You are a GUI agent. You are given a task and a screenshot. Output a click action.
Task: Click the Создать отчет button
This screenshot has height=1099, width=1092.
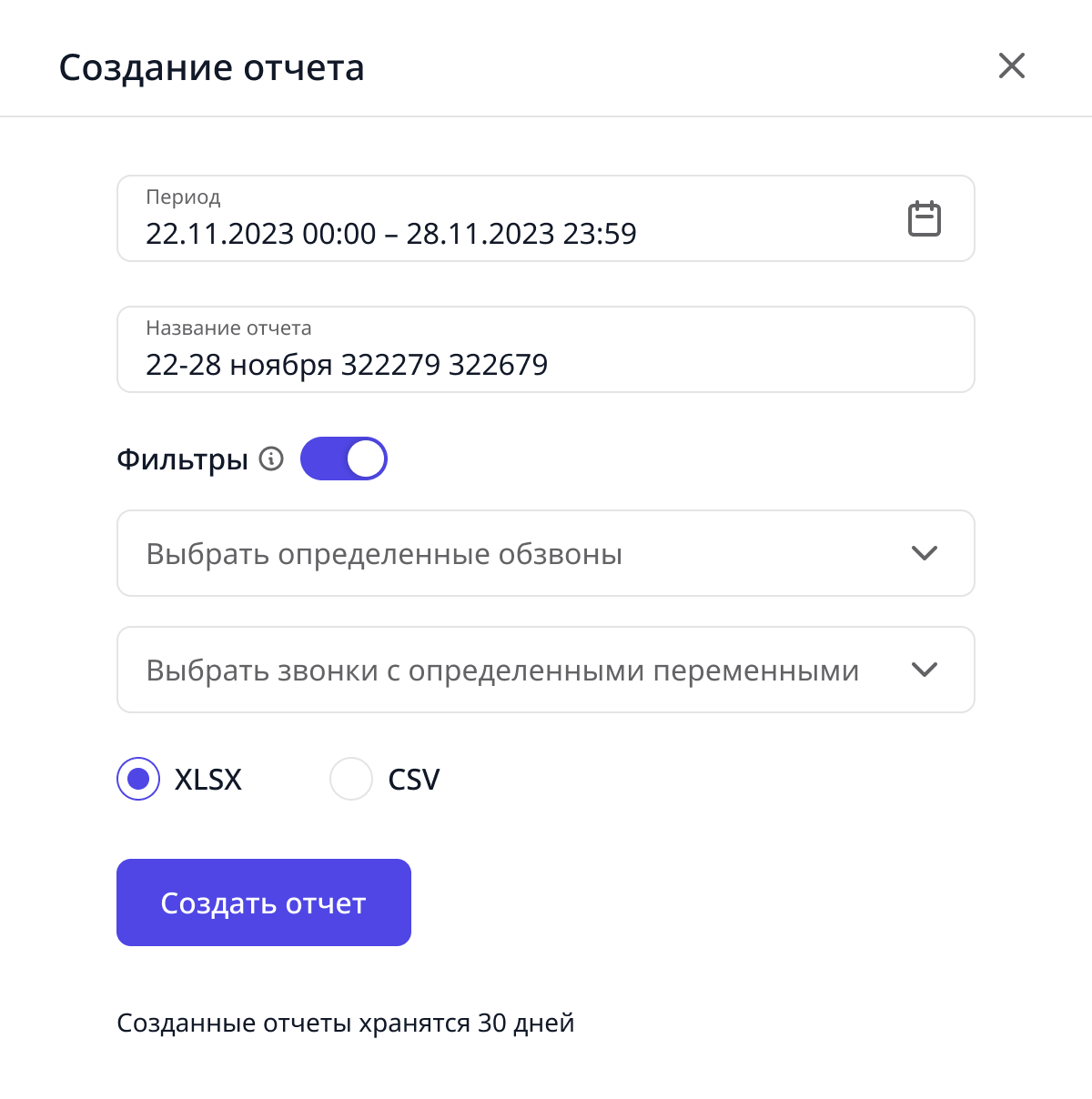point(264,902)
